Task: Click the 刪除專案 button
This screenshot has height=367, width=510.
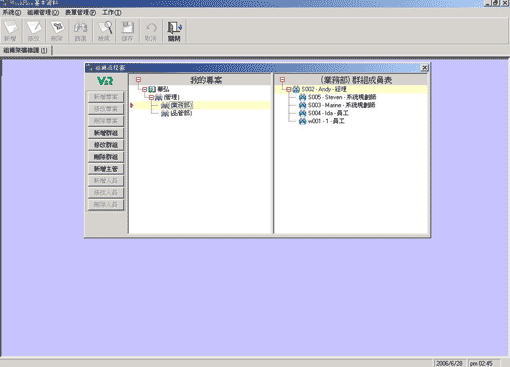Action: tap(106, 121)
